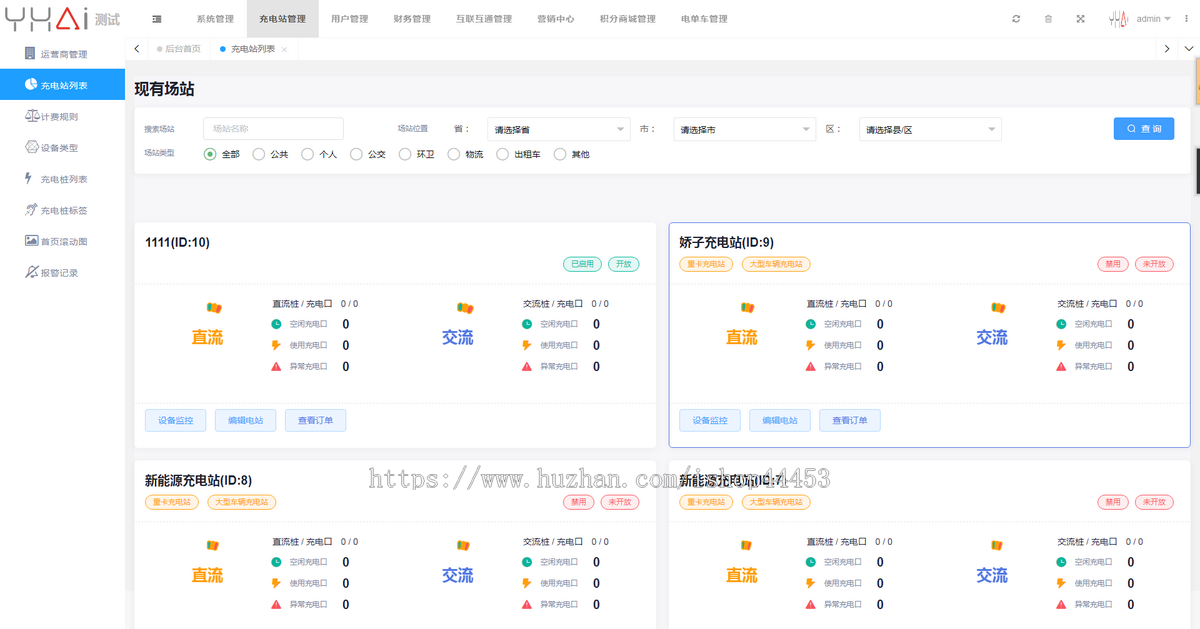Image resolution: width=1200 pixels, height=629 pixels.
Task: Click the 大型车辆充电站 tag on 新能源充电站(ID:8)
Action: 243,502
